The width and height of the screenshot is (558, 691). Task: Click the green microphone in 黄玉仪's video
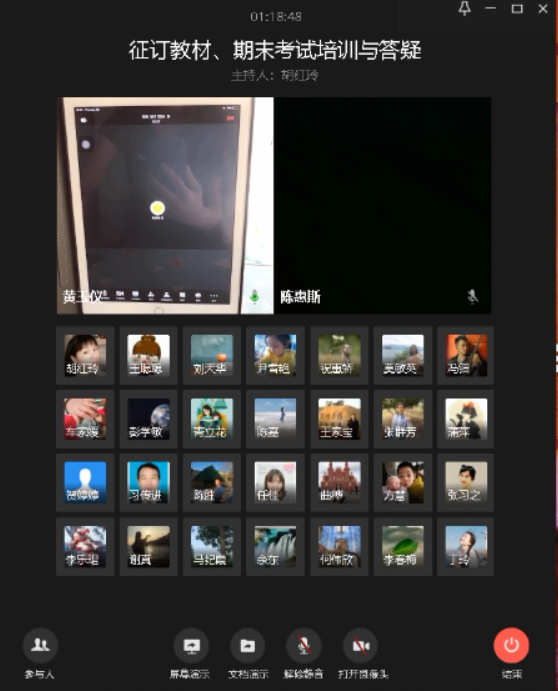[x=254, y=296]
